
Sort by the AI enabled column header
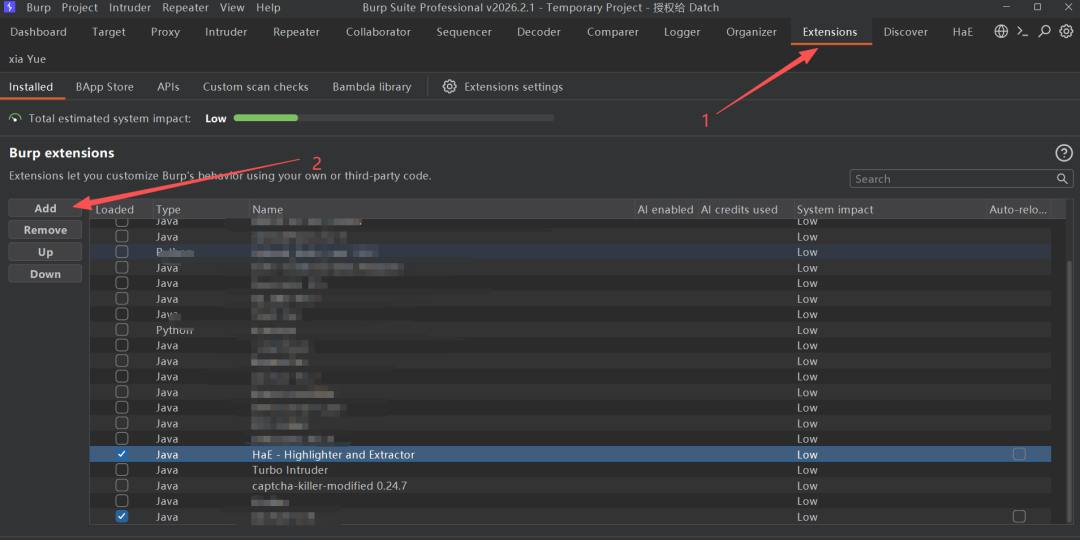[x=666, y=209]
